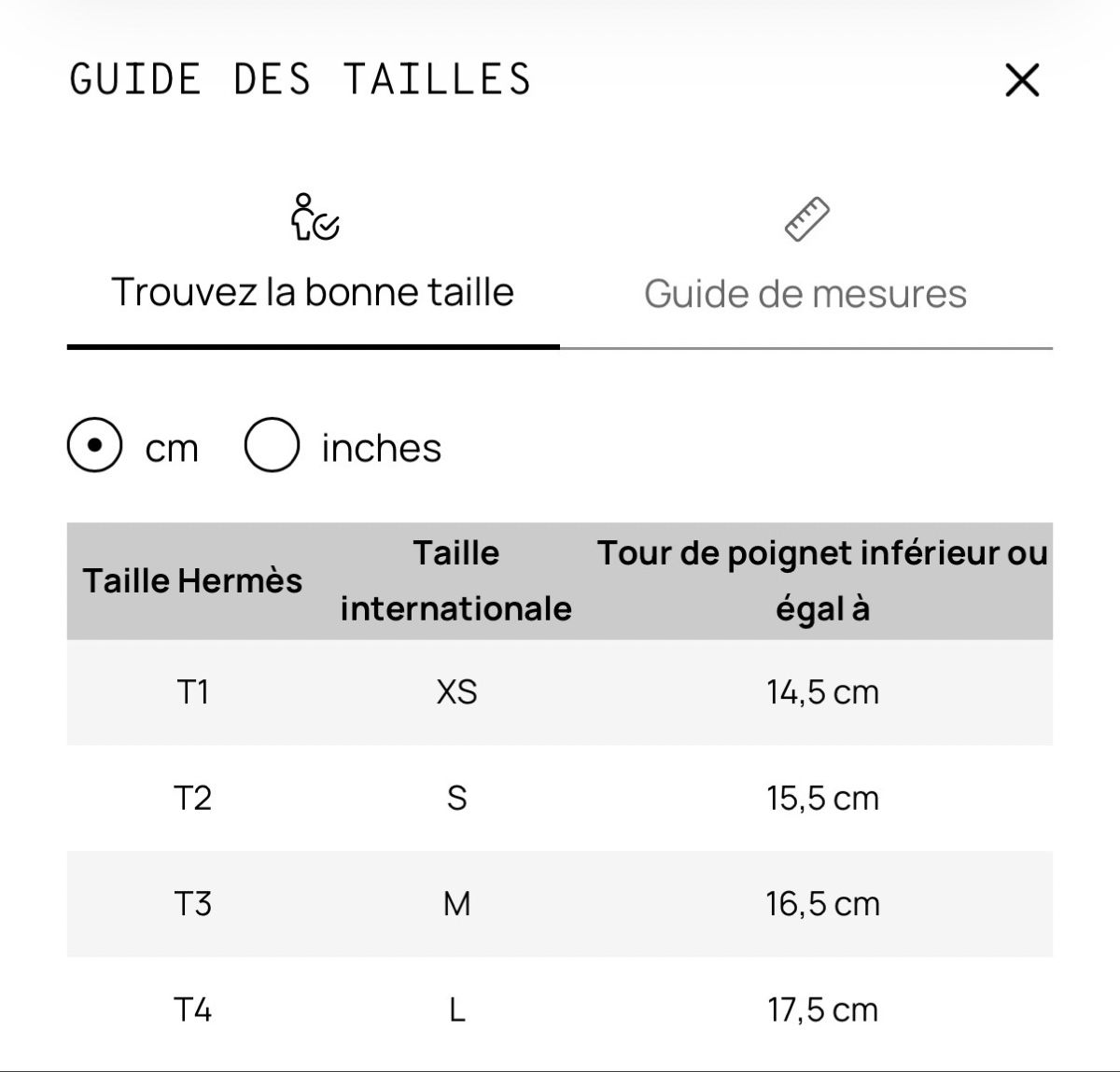This screenshot has height=1072, width=1120.
Task: Select the cm unit radio button
Action: (x=94, y=446)
